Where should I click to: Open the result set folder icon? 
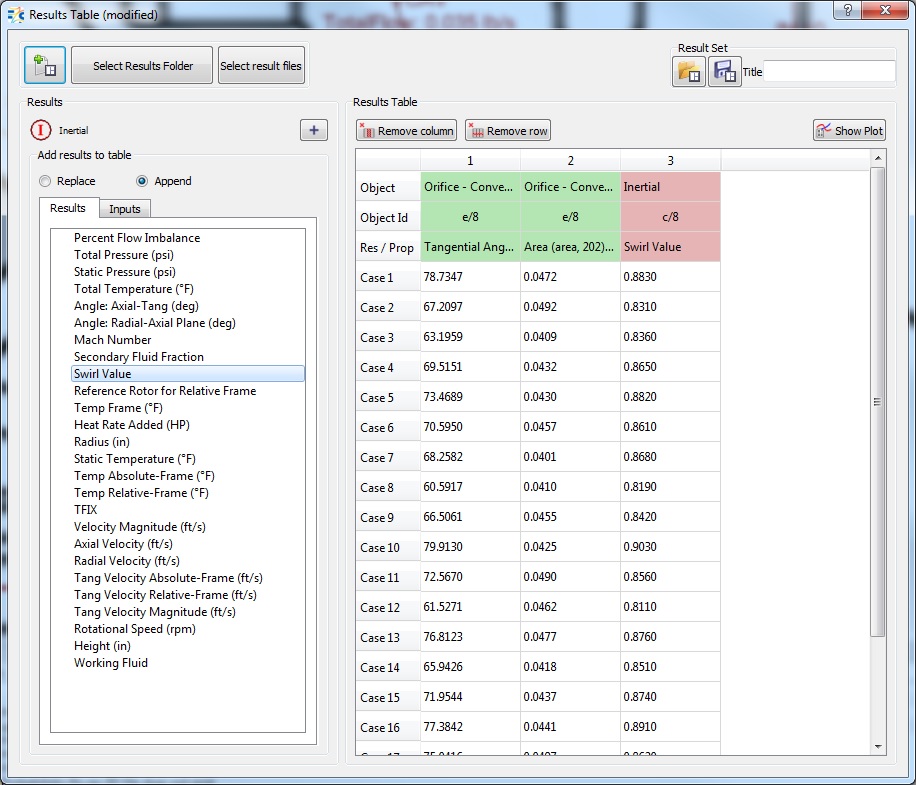click(689, 72)
